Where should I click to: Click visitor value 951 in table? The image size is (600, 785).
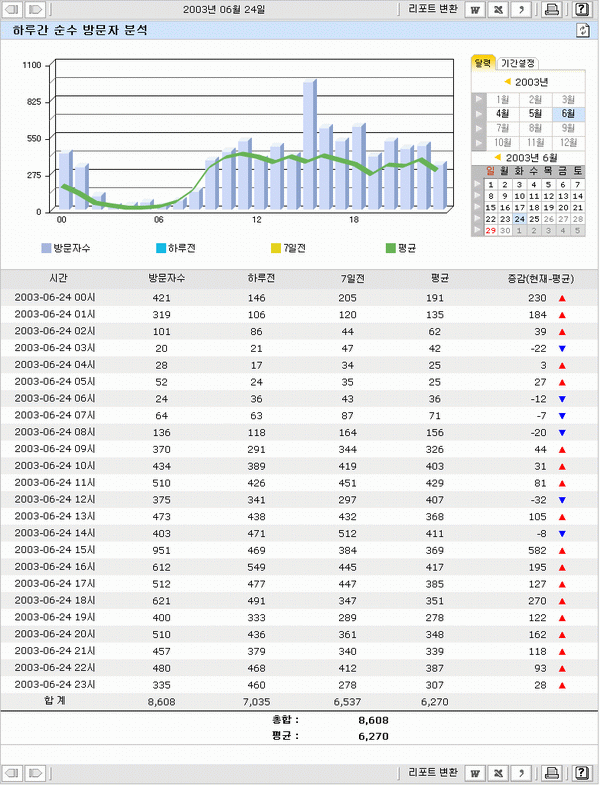click(x=161, y=551)
